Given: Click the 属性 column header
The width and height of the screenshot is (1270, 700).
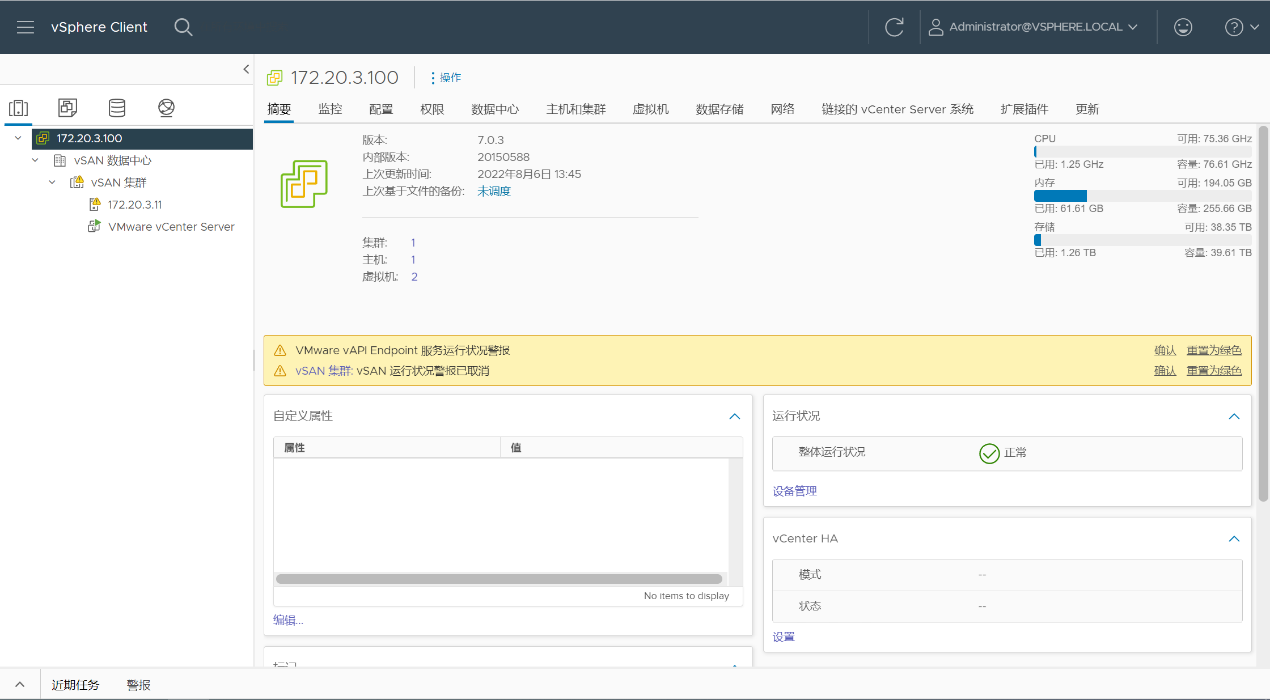Looking at the screenshot, I should point(386,448).
